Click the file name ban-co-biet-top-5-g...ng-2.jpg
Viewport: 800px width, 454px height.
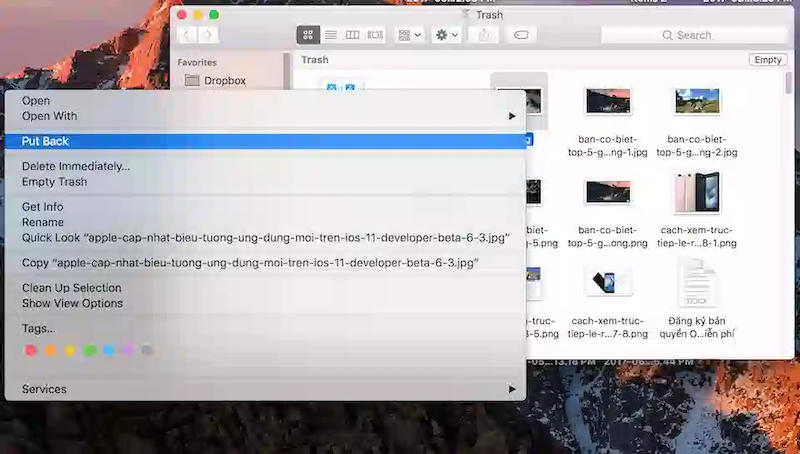pos(697,145)
